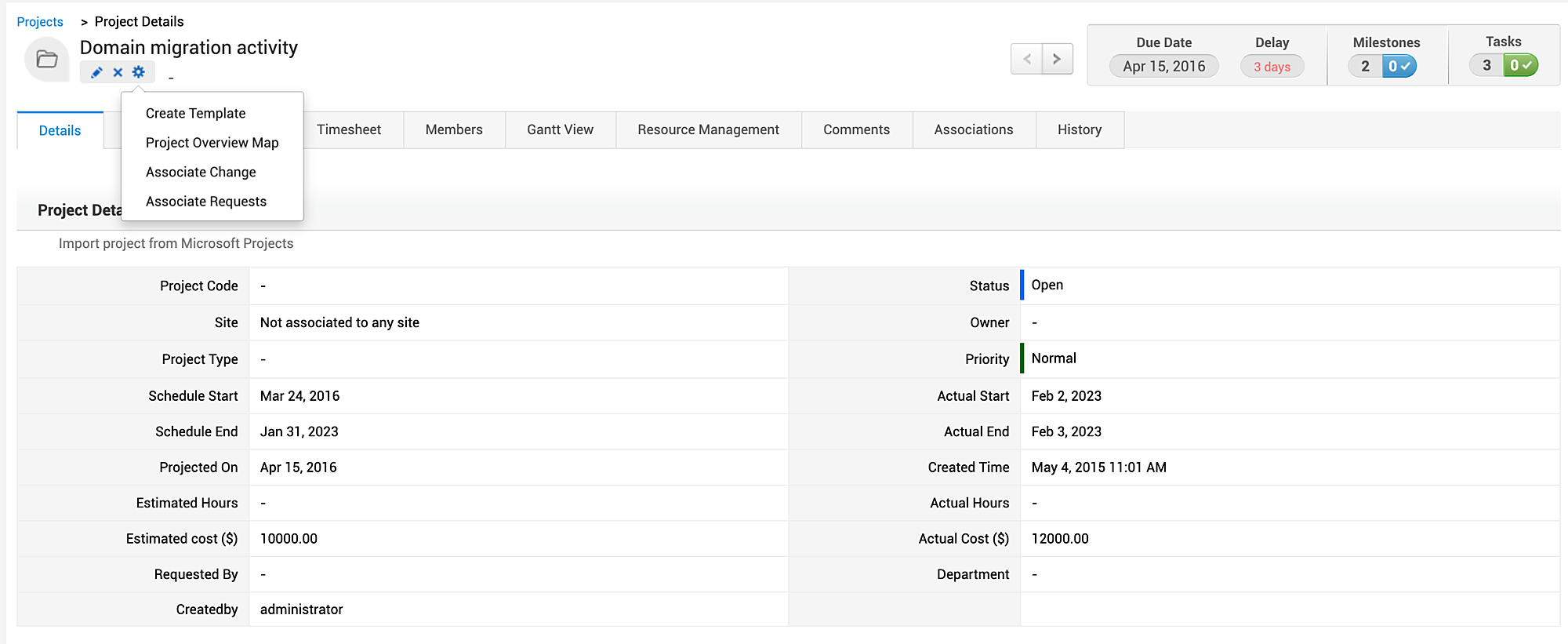Click the Projects breadcrumb link
Screen dimensions: 1568x644
[40, 22]
